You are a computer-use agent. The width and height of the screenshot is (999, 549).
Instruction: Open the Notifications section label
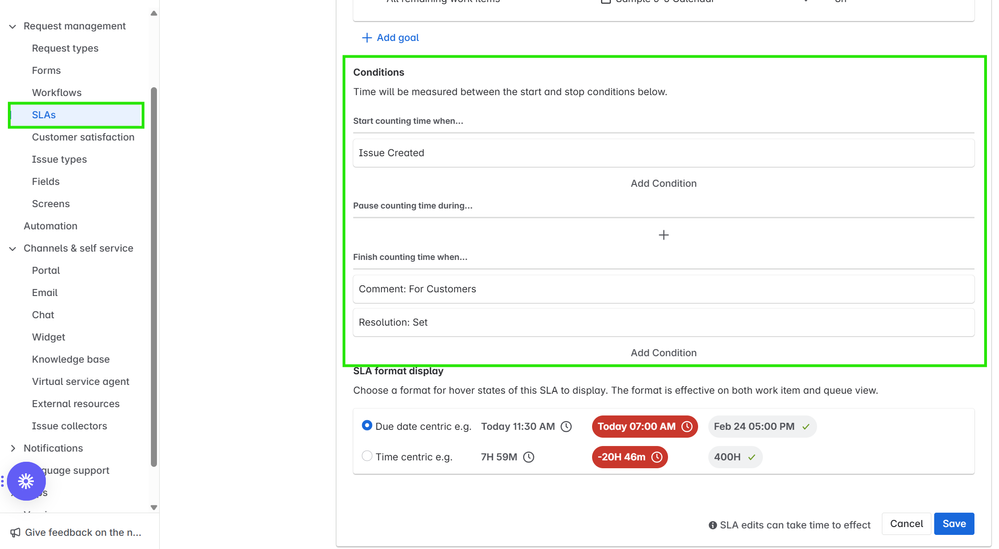coord(53,448)
